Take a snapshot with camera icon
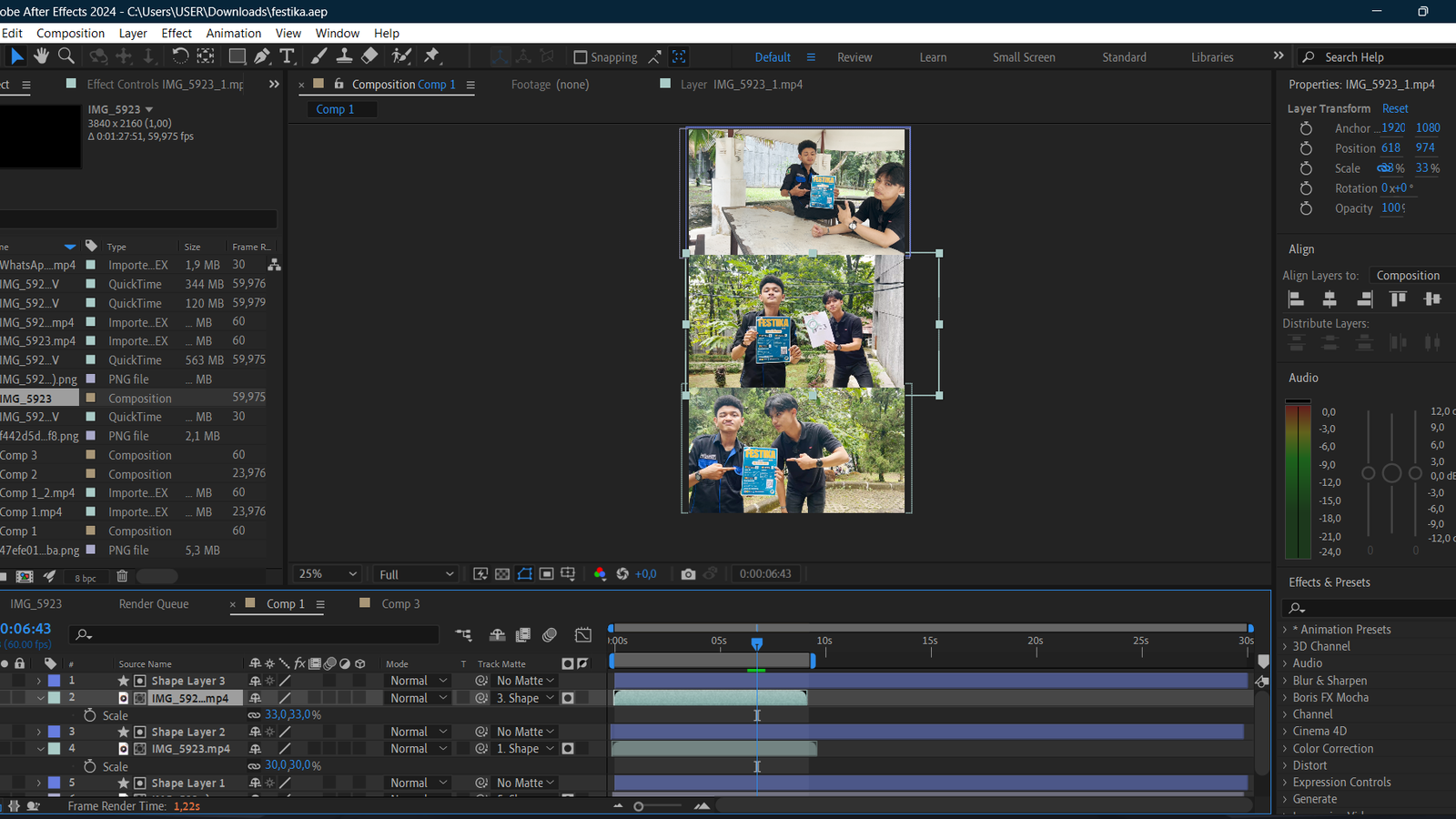1456x819 pixels. coord(688,574)
